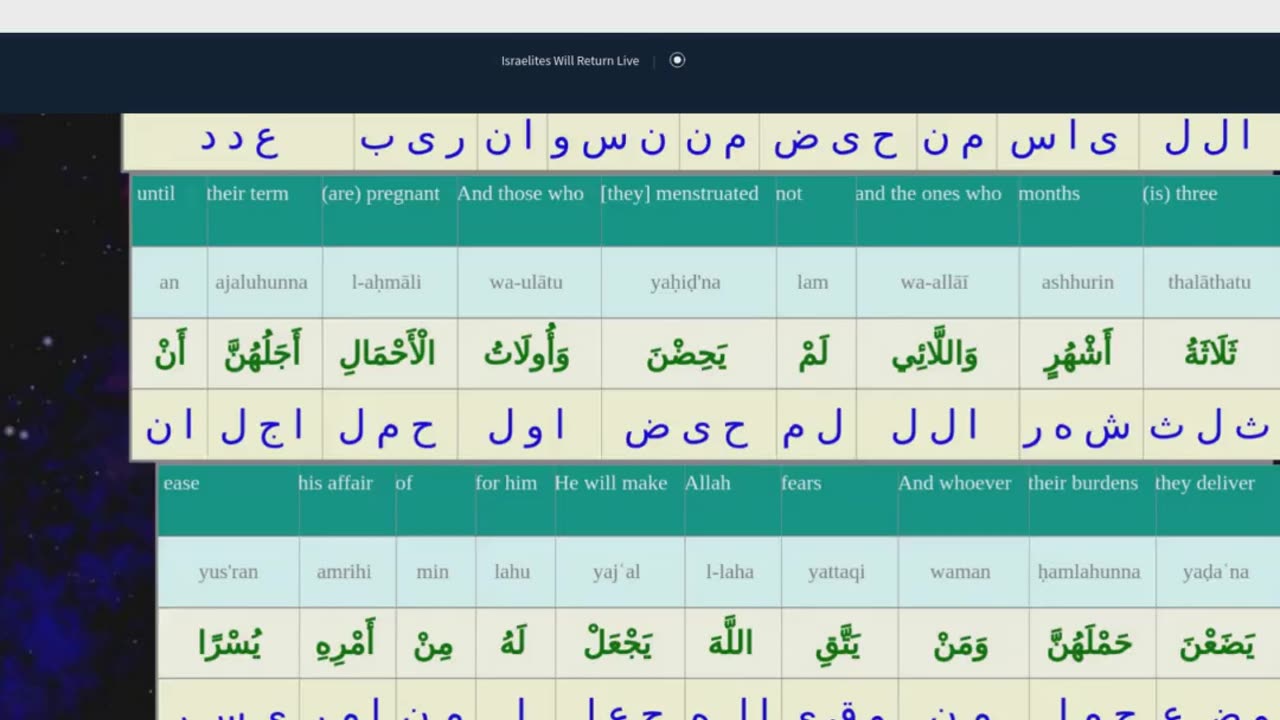Select the transliteration 'ajaluhunna'
The image size is (1280, 720).
click(261, 282)
